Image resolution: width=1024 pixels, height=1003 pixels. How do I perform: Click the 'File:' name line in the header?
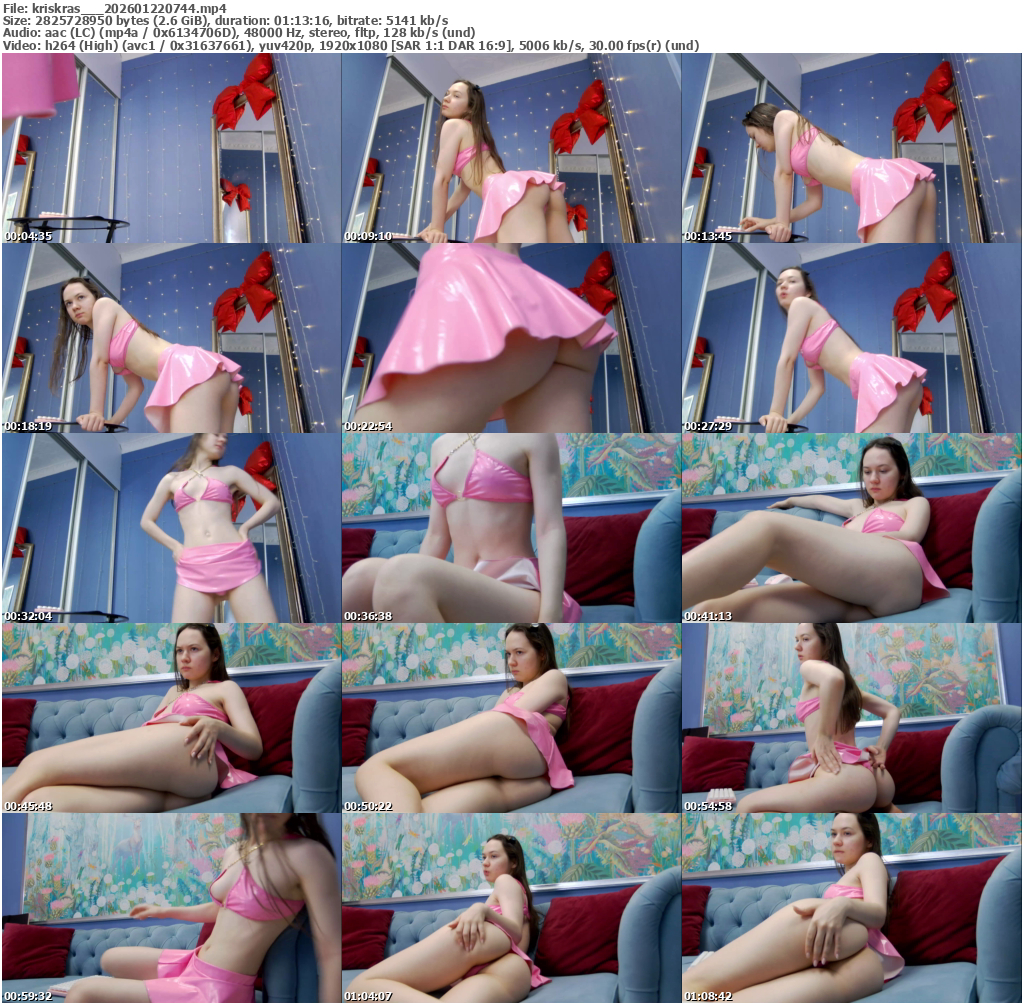[x=115, y=8]
